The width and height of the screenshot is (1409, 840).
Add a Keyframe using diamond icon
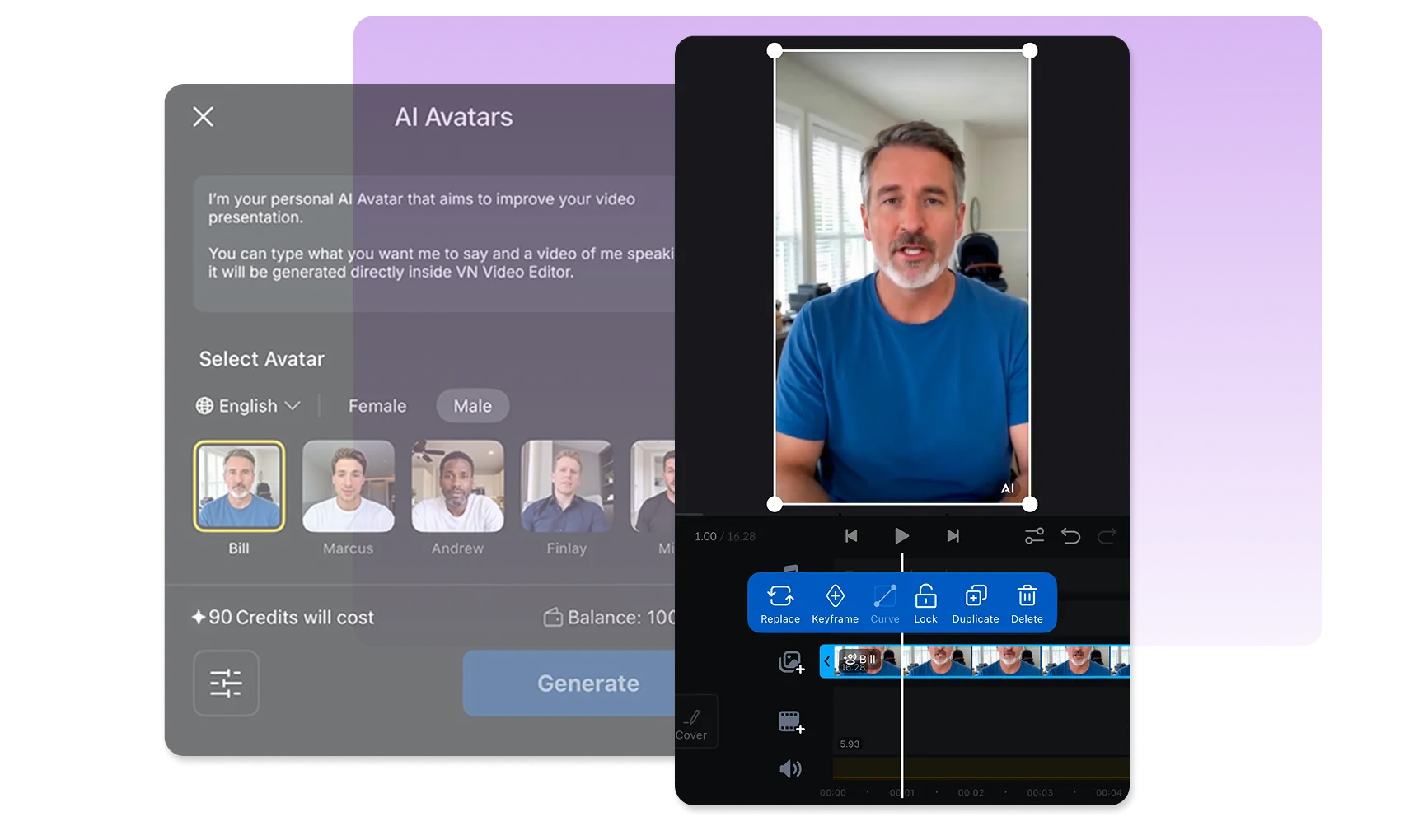click(835, 595)
